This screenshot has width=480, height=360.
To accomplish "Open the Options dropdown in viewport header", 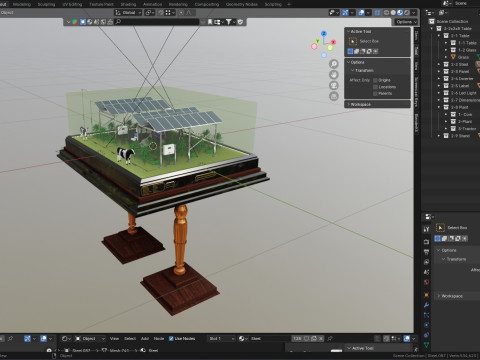I will pos(406,22).
